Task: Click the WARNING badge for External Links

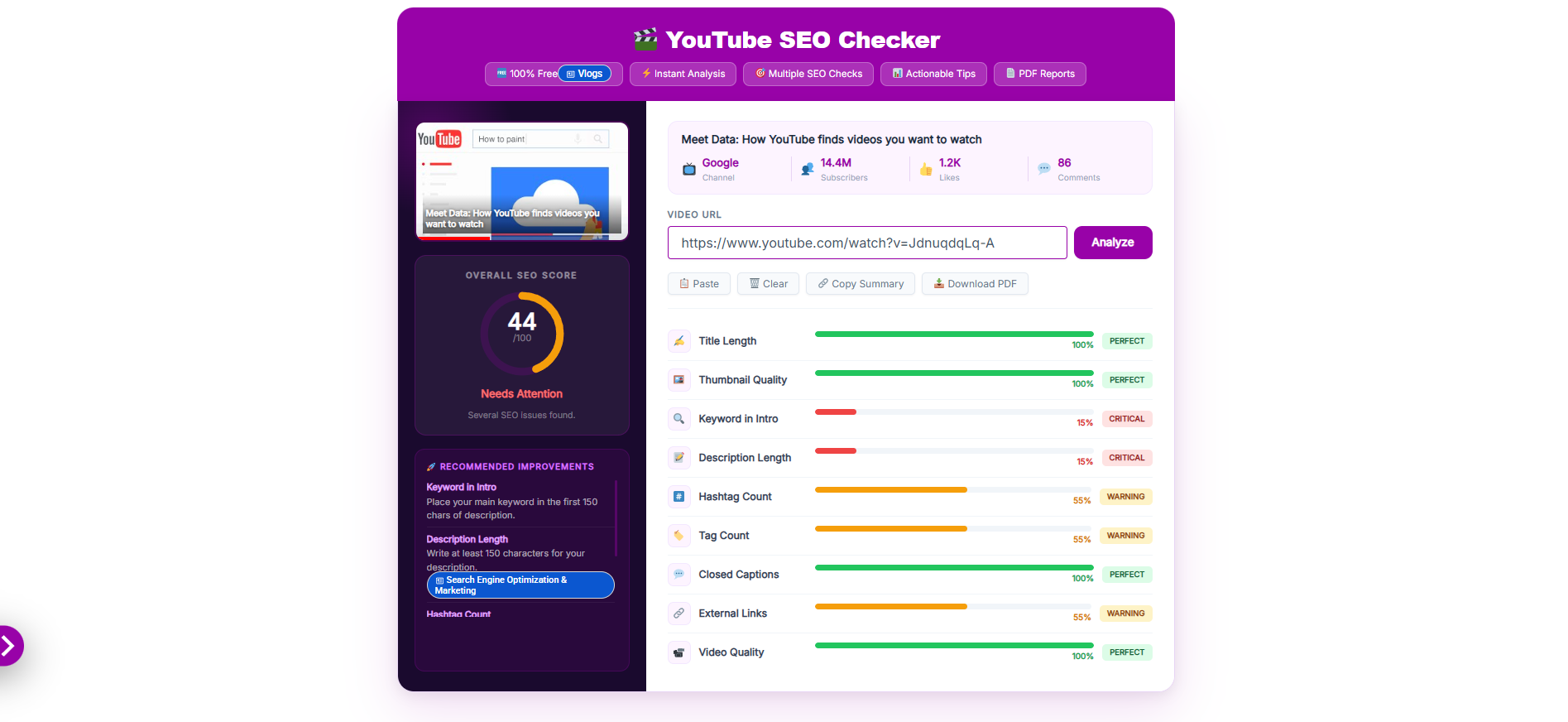Action: pos(1126,614)
